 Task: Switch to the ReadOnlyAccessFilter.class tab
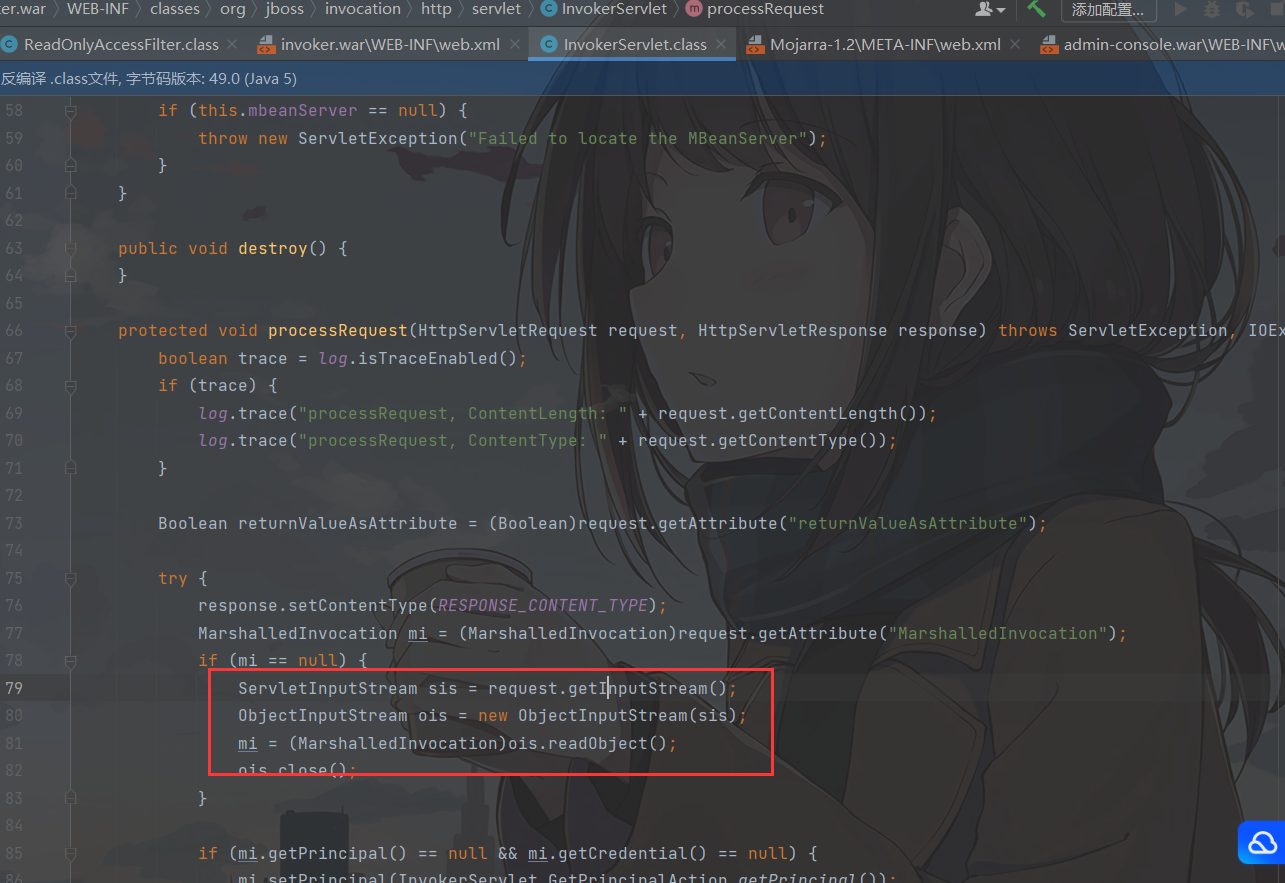(x=120, y=45)
